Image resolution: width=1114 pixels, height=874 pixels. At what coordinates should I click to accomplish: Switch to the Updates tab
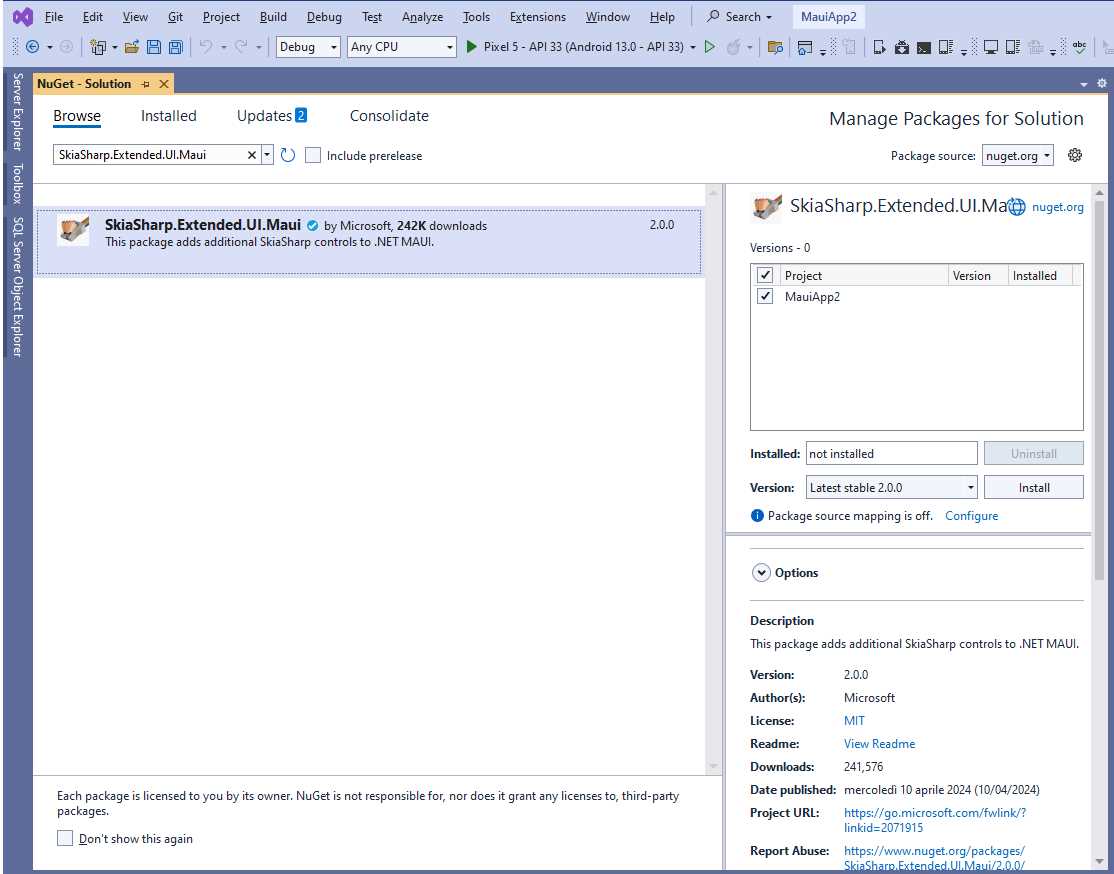(x=271, y=116)
